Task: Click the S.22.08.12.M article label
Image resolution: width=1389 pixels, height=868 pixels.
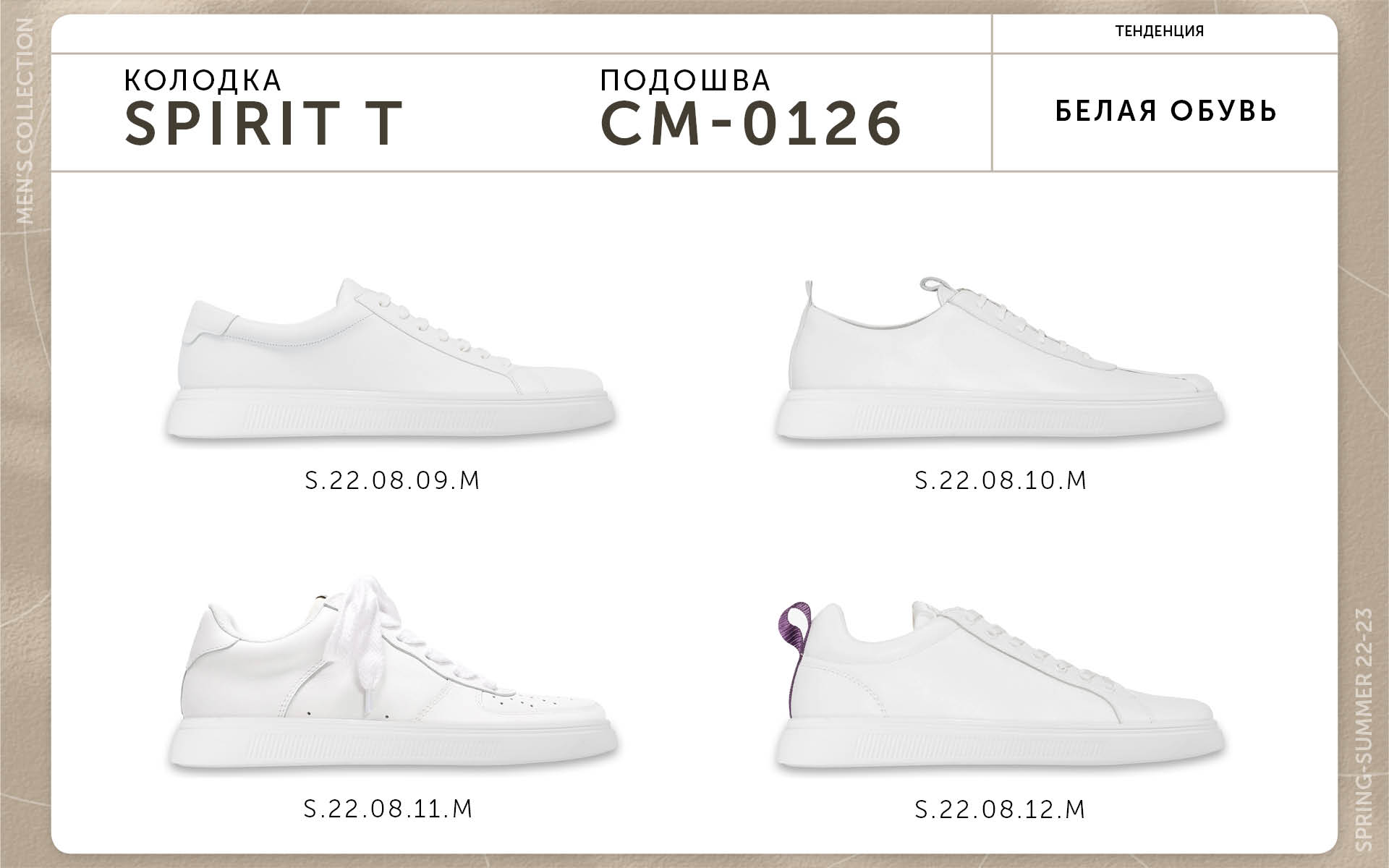Action: 1001,808
